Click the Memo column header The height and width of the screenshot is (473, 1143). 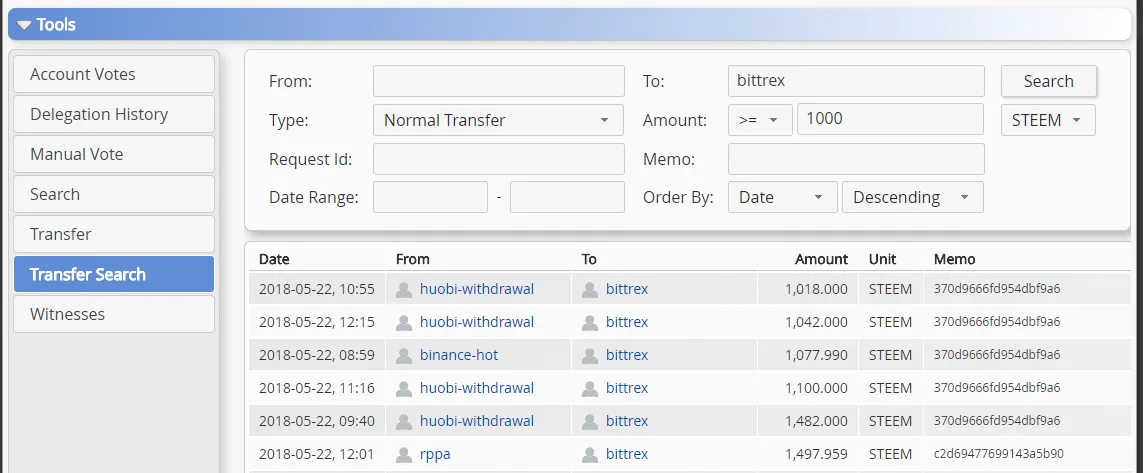(x=954, y=259)
